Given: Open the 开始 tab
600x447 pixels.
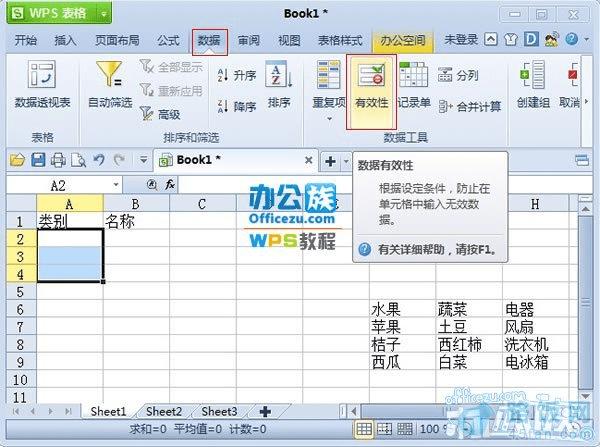Looking at the screenshot, I should (x=26, y=40).
